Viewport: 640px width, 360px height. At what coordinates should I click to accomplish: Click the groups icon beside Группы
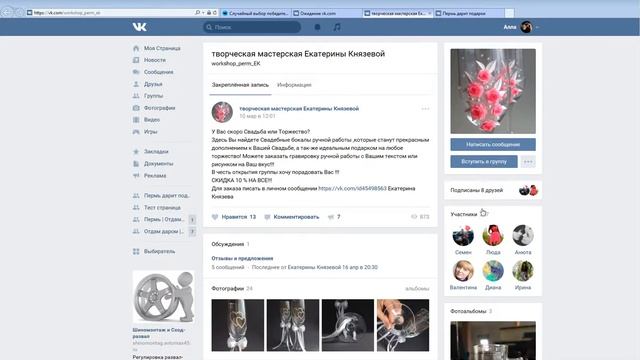(136, 96)
